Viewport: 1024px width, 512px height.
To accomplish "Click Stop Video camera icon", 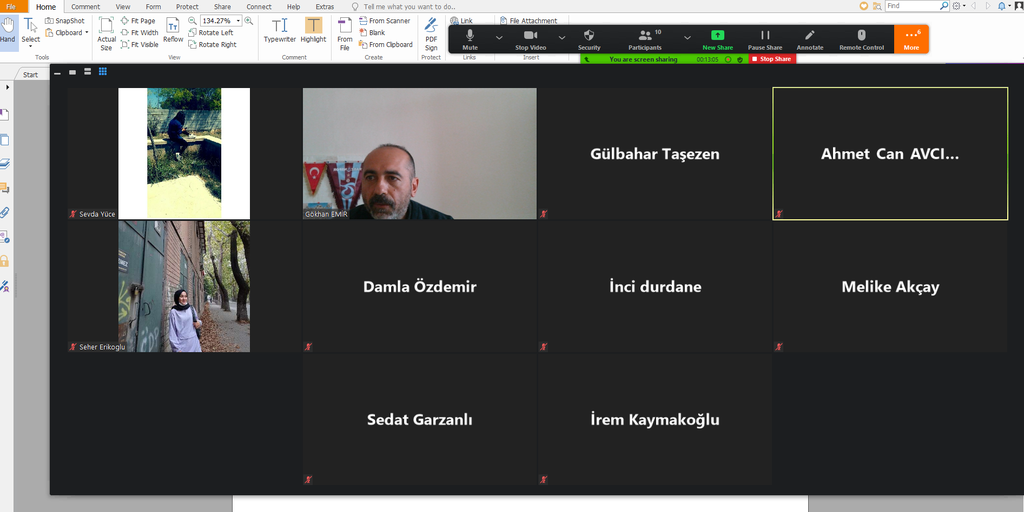I will pyautogui.click(x=530, y=38).
